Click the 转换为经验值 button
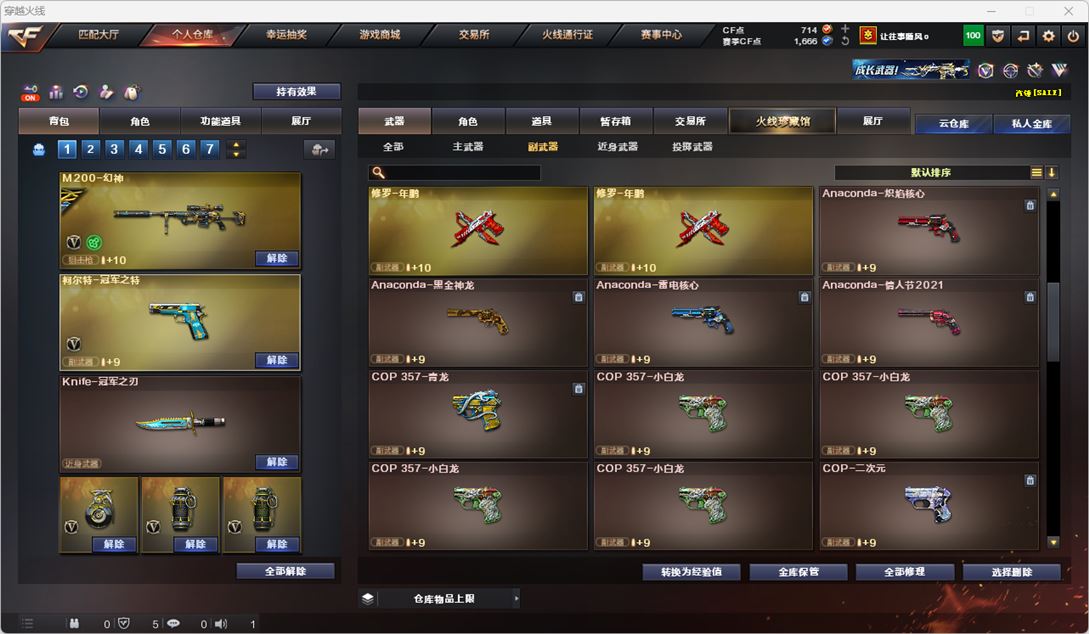The height and width of the screenshot is (634, 1089). pyautogui.click(x=691, y=572)
